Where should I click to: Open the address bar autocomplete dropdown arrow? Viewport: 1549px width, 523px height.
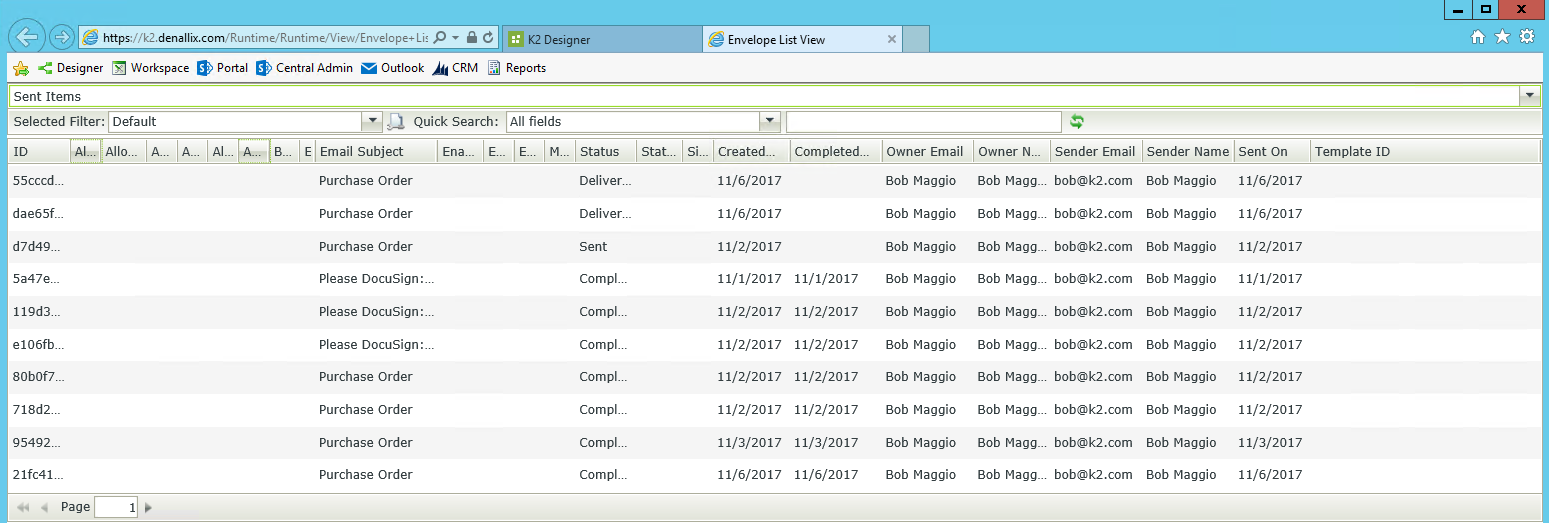click(456, 38)
